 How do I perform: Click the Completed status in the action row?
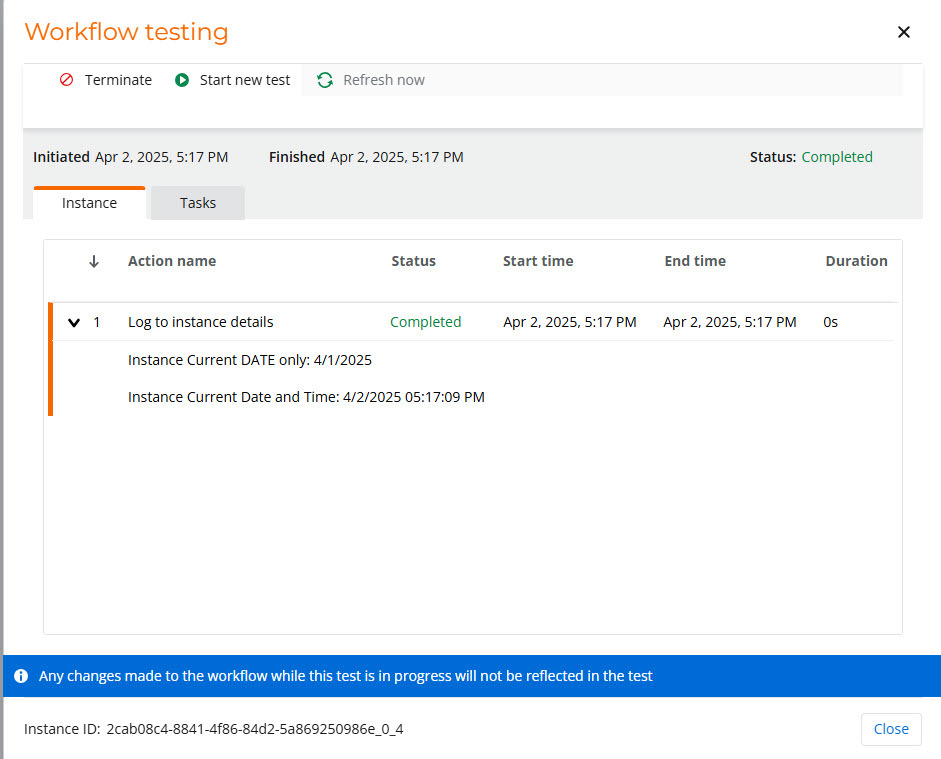425,322
